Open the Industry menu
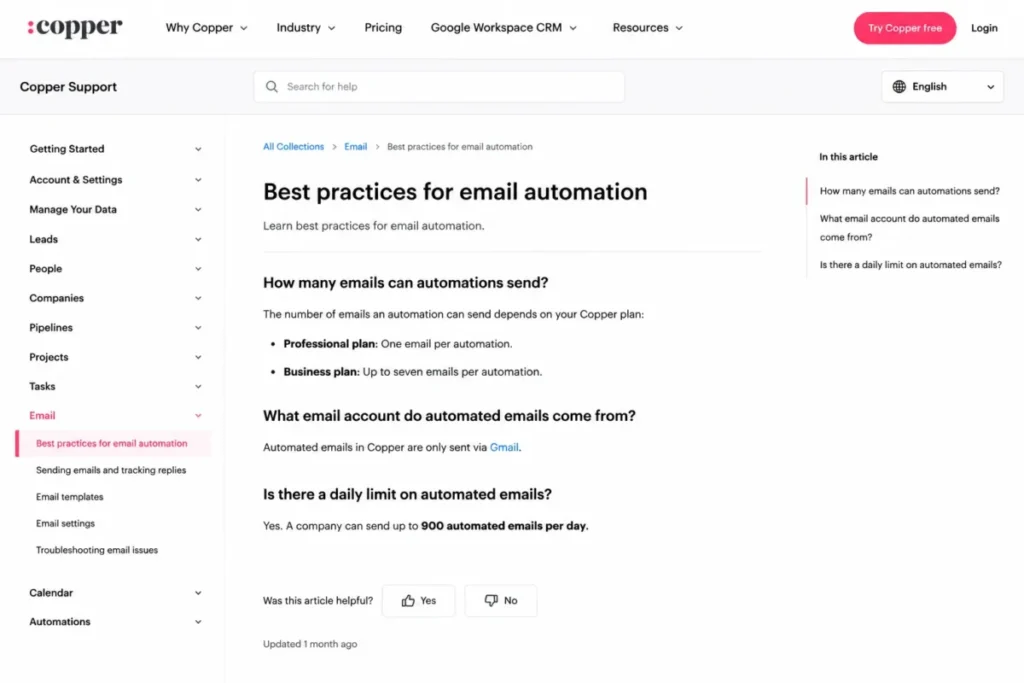Screen dimensions: 1024x683 tap(306, 28)
